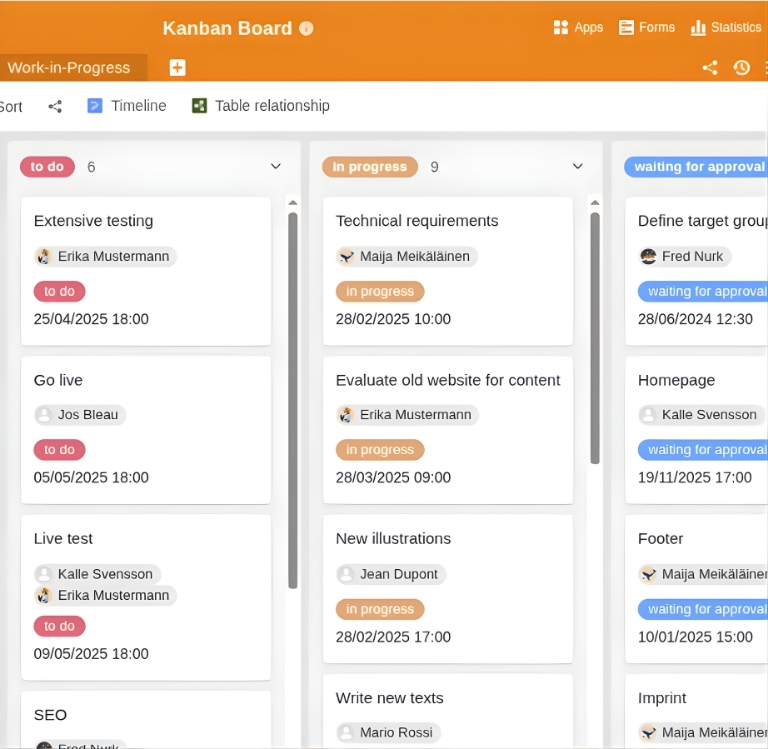Open the Go live card
Screen dimensions: 768x749
[x=146, y=430]
